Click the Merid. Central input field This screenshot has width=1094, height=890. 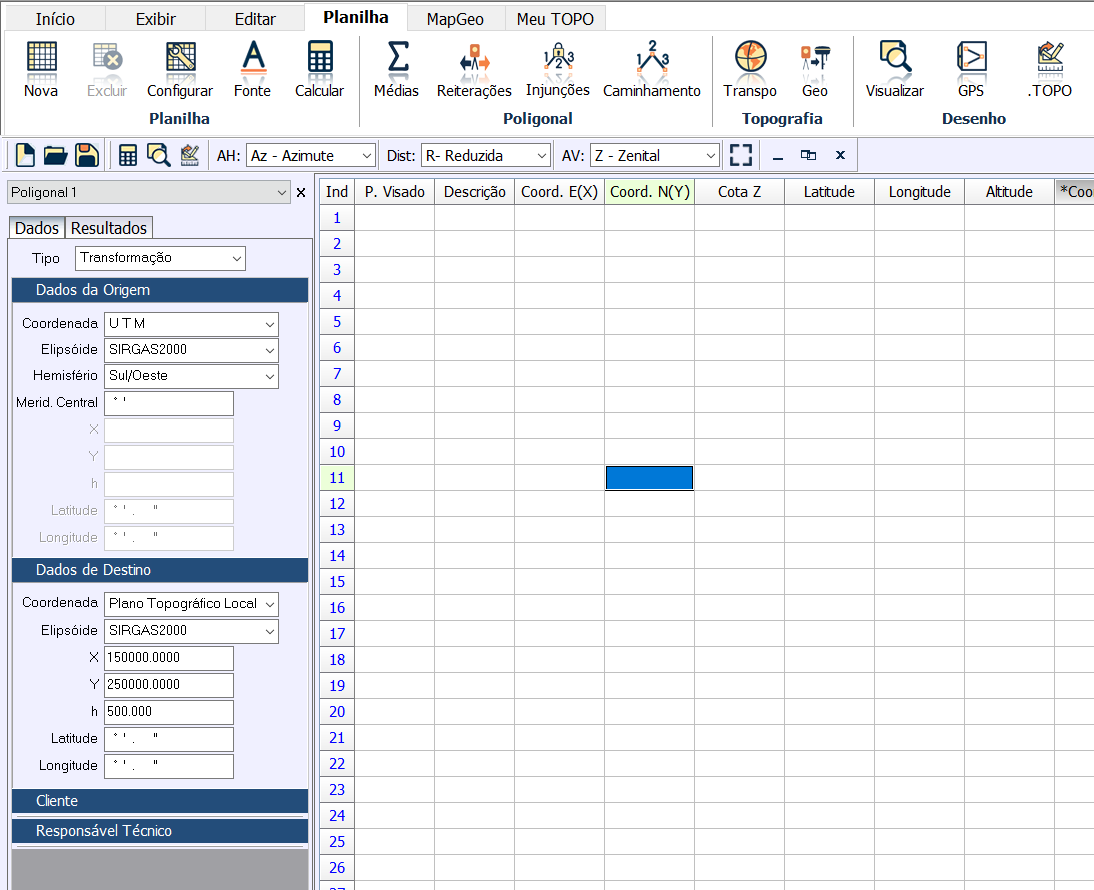pos(168,403)
